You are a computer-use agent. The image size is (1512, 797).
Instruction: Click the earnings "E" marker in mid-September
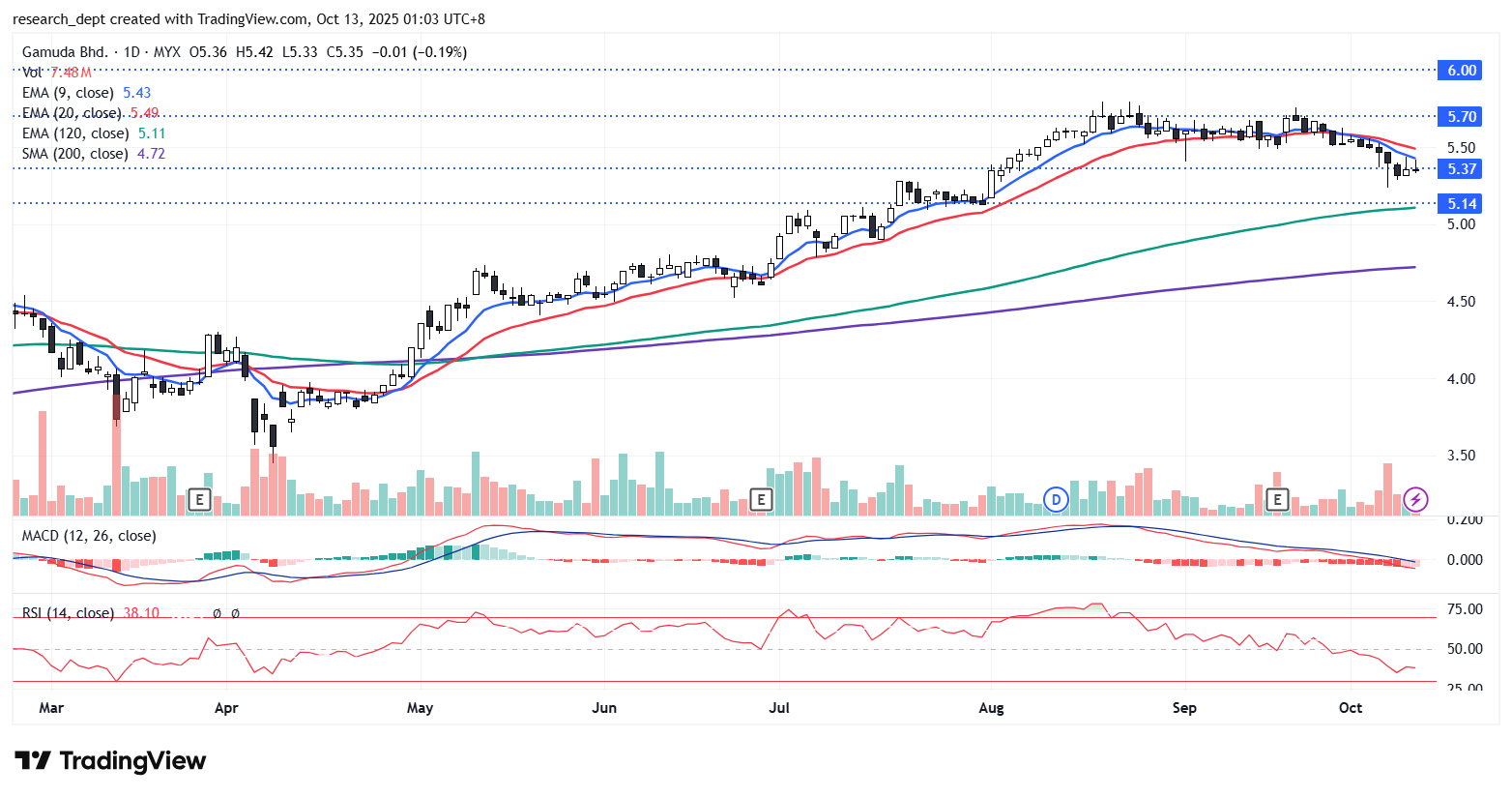pyautogui.click(x=1278, y=499)
